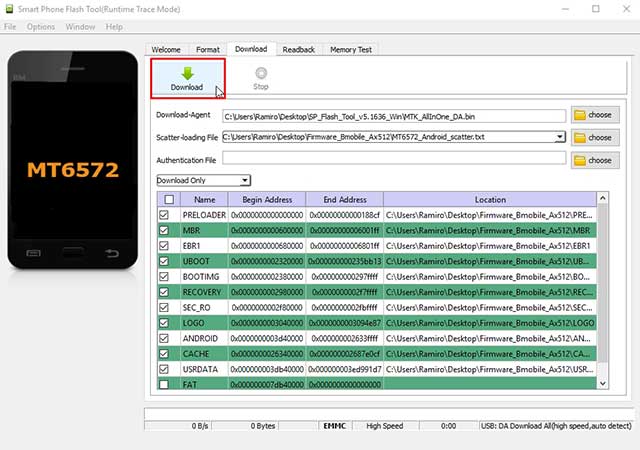Screen dimensions: 640x450
Task: Open the Help menu
Action: pyautogui.click(x=114, y=27)
